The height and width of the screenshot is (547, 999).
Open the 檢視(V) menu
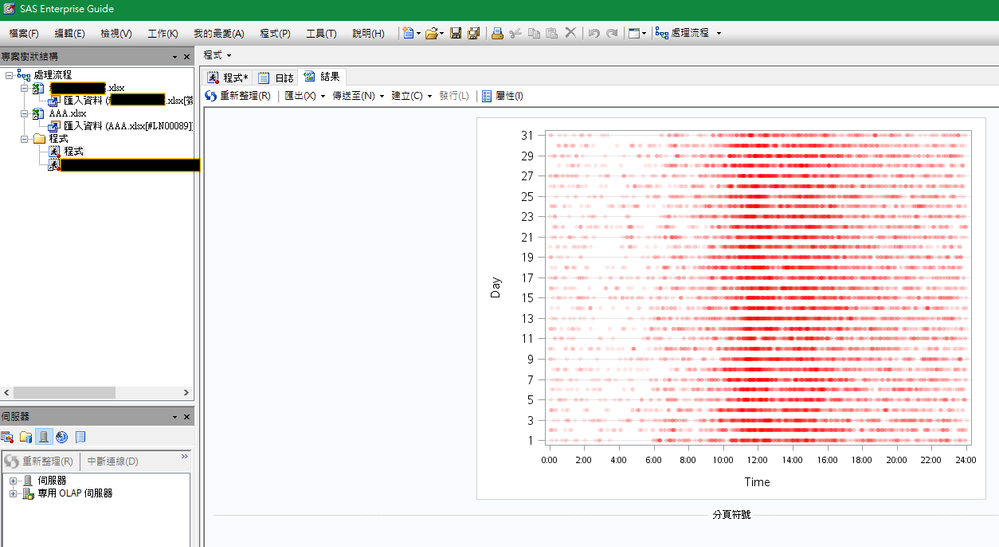[116, 33]
